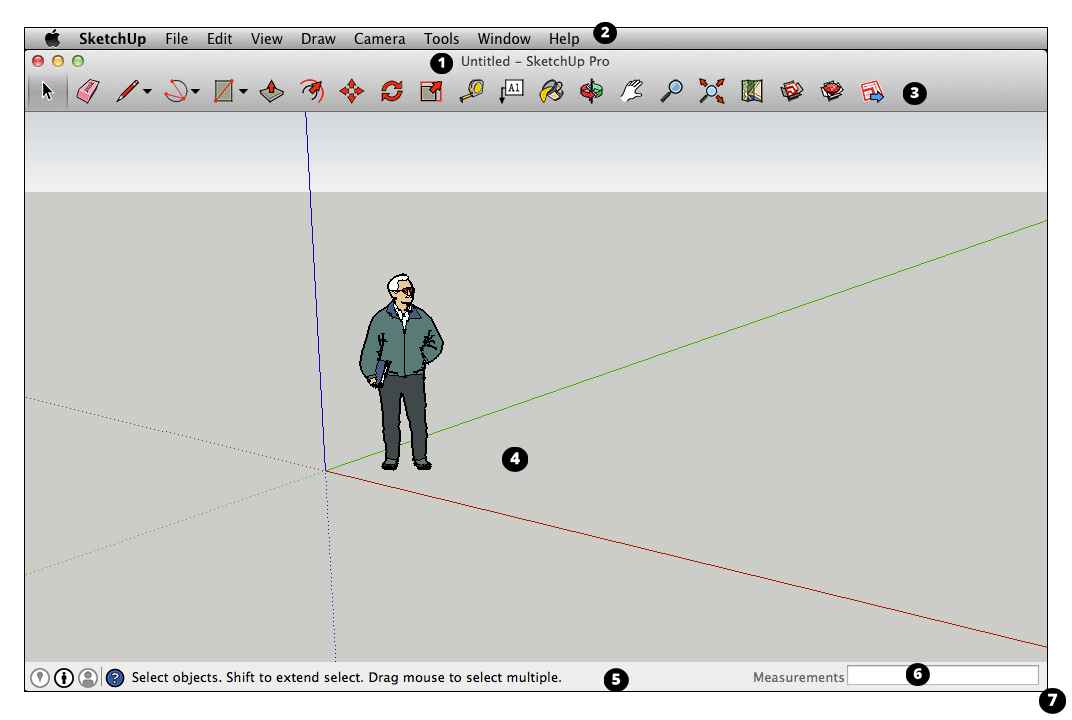Image resolution: width=1072 pixels, height=720 pixels.
Task: Expand the Rectangle shape tool dropdown arrow
Action: tap(243, 92)
